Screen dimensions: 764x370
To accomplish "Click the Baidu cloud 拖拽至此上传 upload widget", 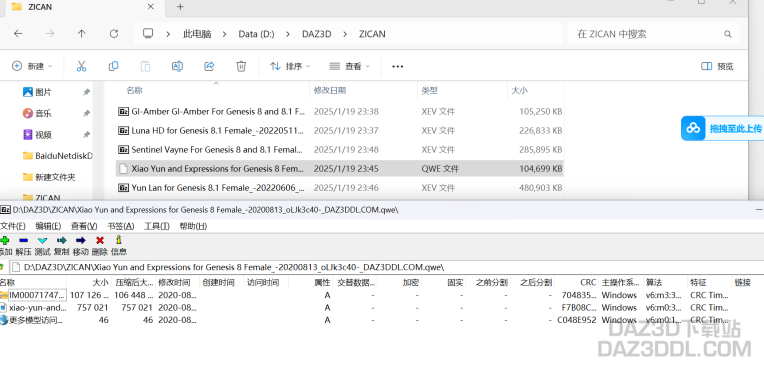I will point(722,128).
